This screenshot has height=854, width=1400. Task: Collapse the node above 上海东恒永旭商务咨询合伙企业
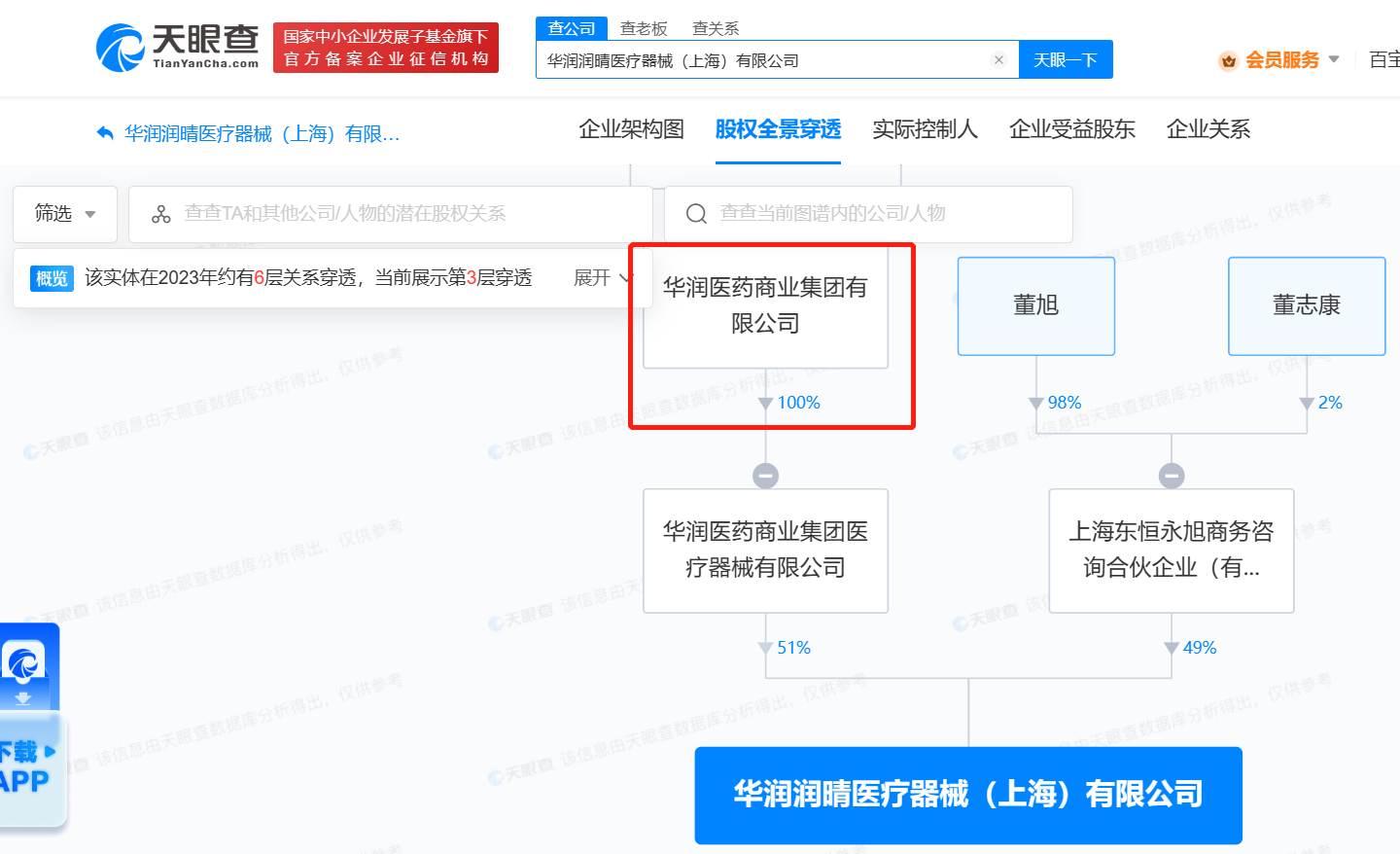(1172, 476)
